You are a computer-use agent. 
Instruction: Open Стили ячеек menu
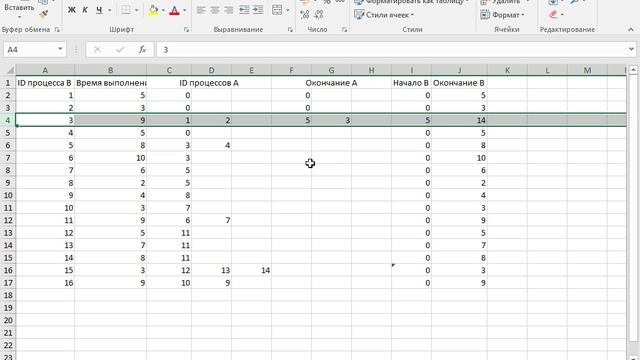pos(384,15)
